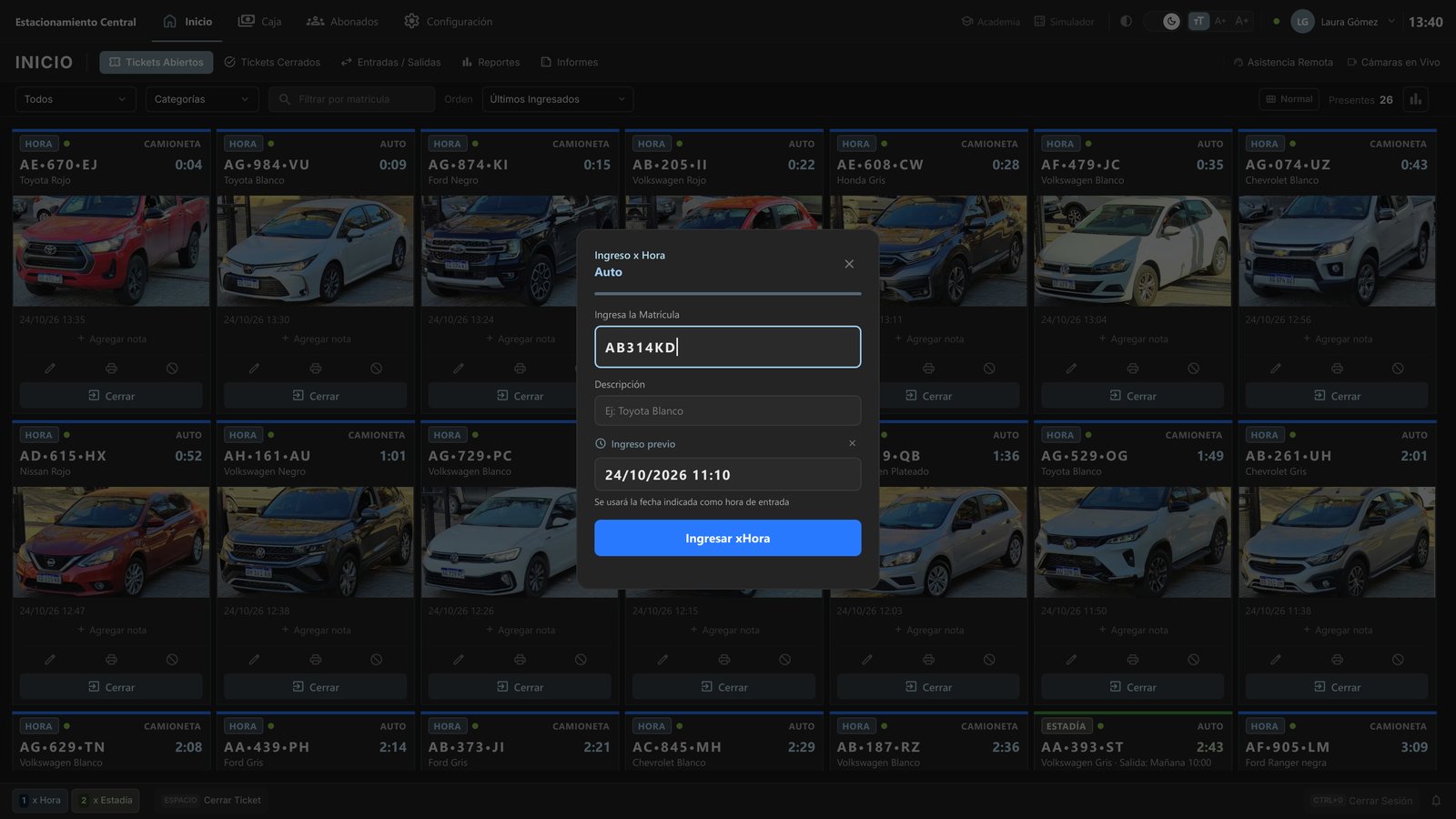Print ticket AE·670·EJ
The width and height of the screenshot is (1456, 819).
[111, 369]
